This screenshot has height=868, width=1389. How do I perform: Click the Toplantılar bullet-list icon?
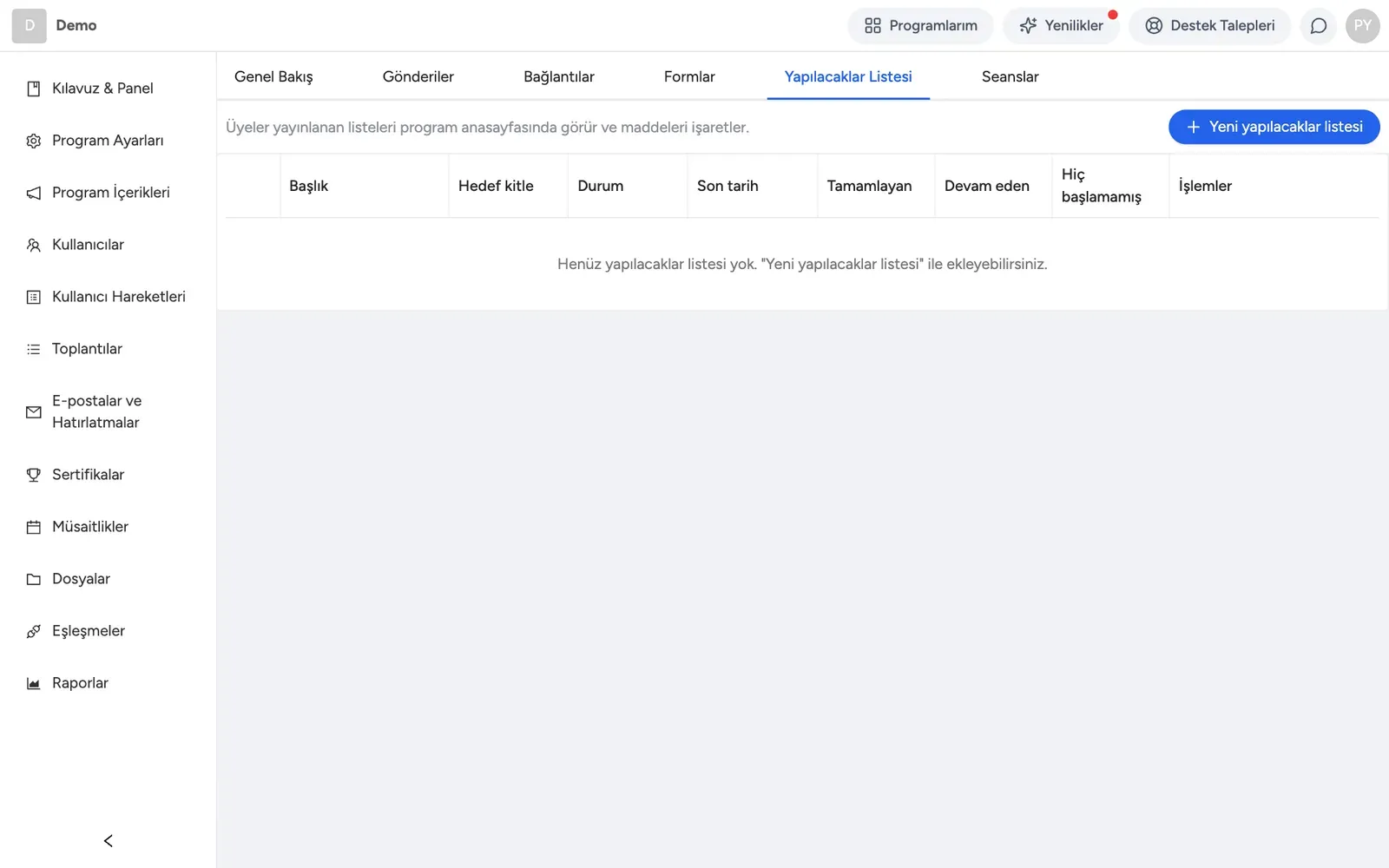coord(33,349)
